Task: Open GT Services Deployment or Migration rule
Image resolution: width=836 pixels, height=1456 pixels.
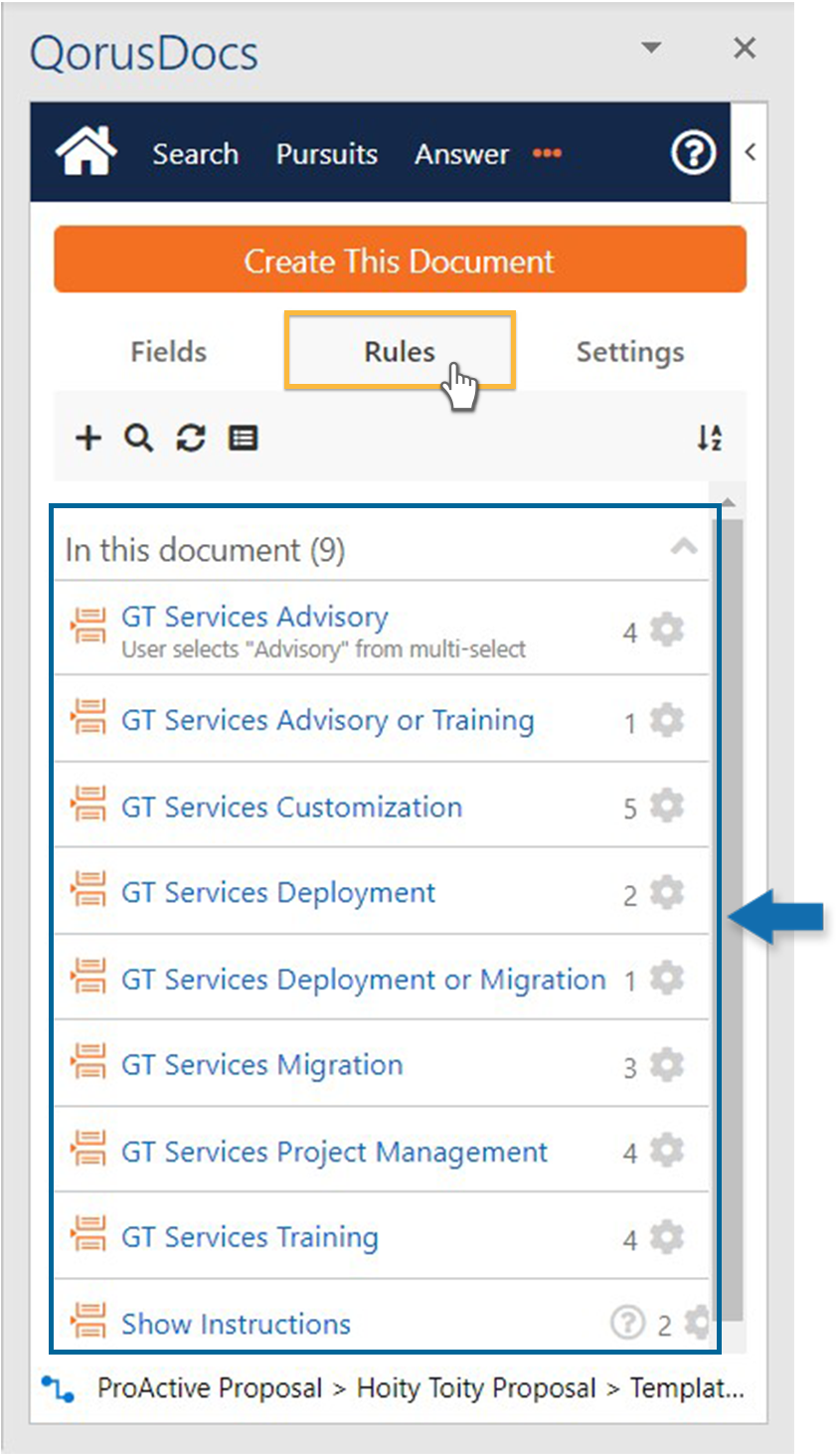Action: 364,980
